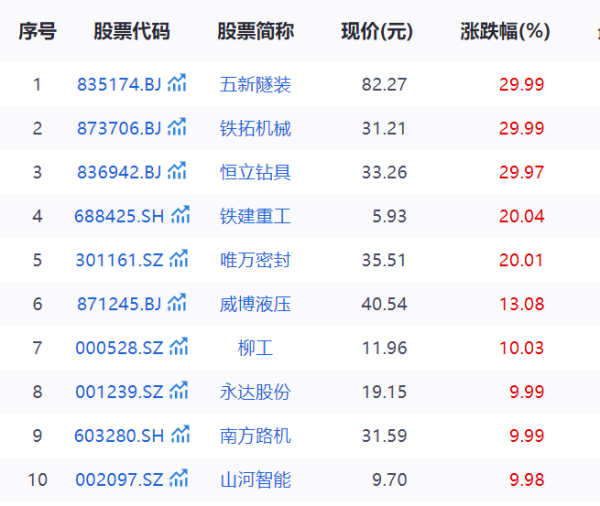Open chart icon beside 001239.SZ
This screenshot has width=600, height=506.
click(x=179, y=391)
